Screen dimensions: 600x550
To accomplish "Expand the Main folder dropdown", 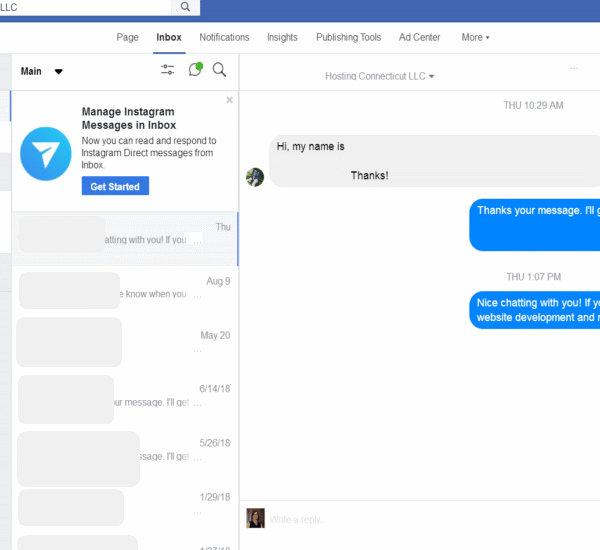I will coord(41,71).
